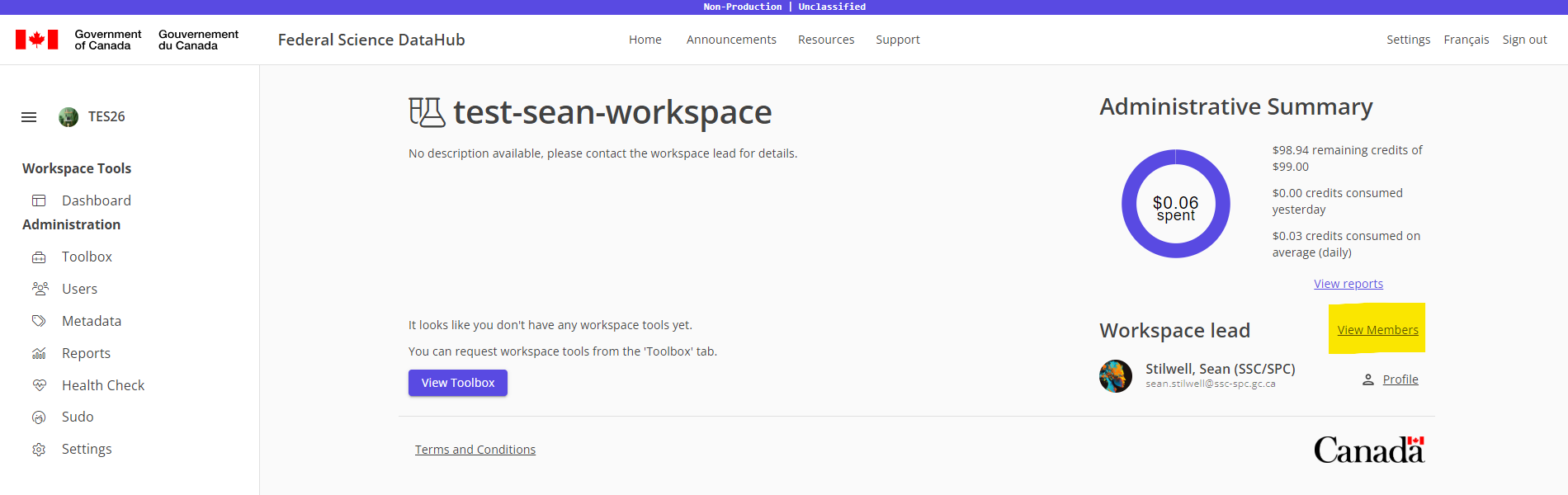Open the Home navigation item
Viewport: 1568px width, 495px height.
tap(645, 40)
